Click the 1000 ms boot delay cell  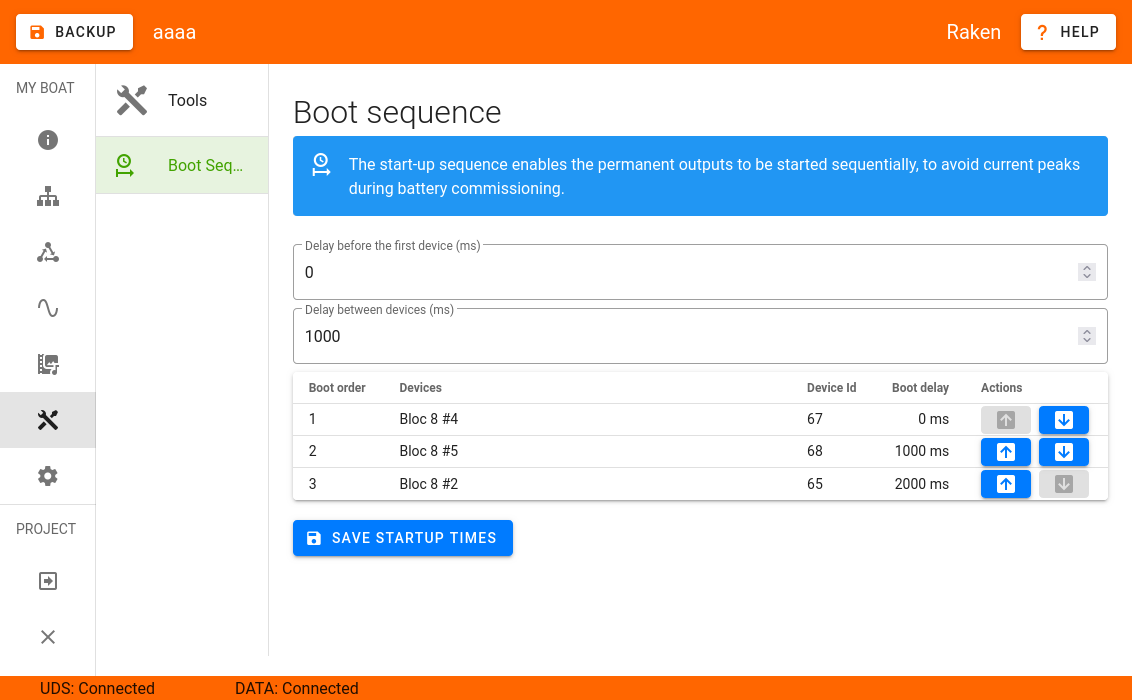[x=922, y=451]
